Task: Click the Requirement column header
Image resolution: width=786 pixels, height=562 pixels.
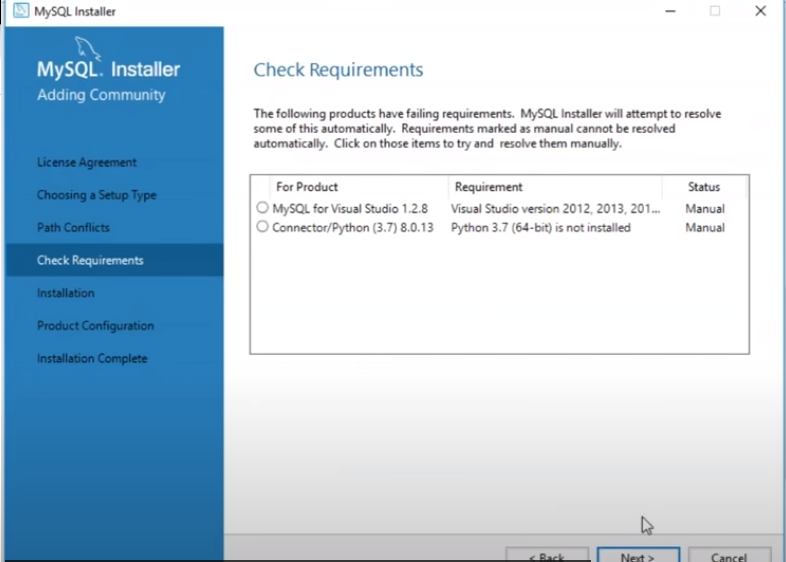Action: pos(488,187)
